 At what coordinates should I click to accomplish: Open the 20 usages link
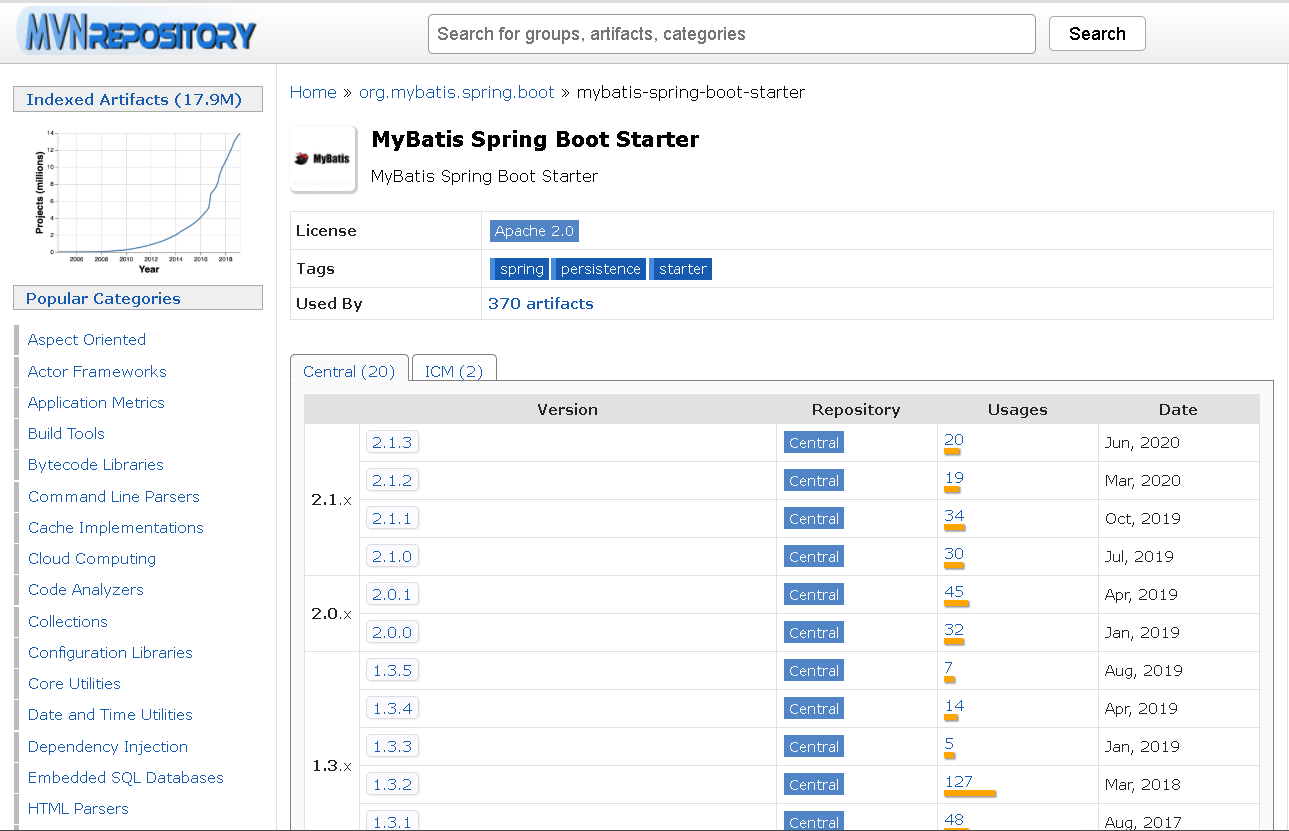click(953, 440)
